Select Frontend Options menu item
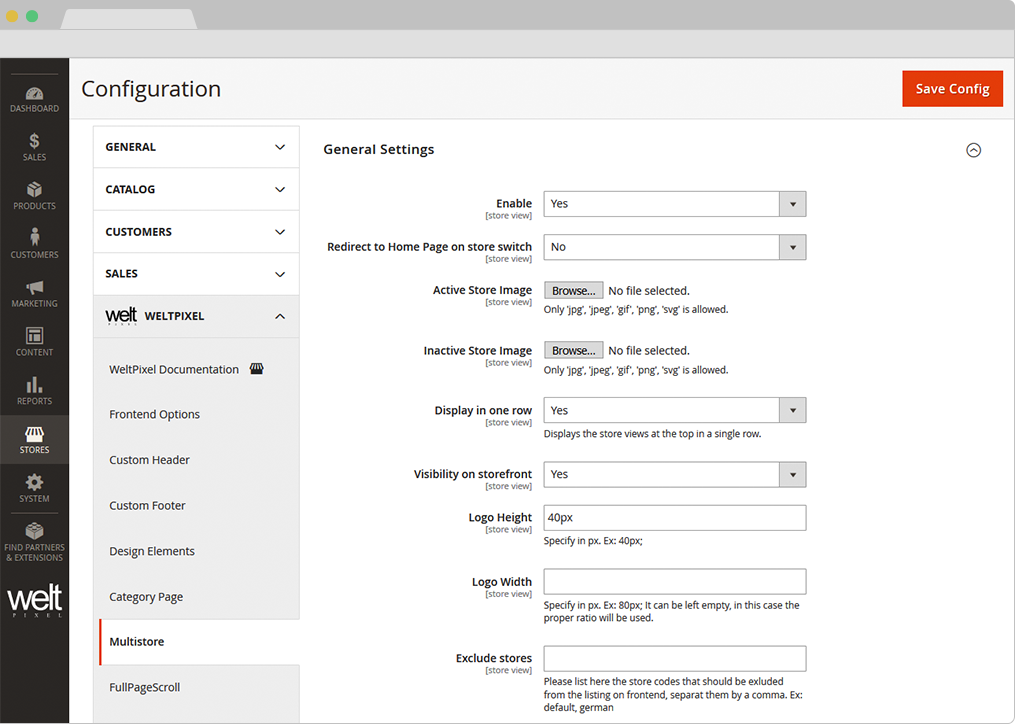The height and width of the screenshot is (724, 1015). tap(154, 414)
